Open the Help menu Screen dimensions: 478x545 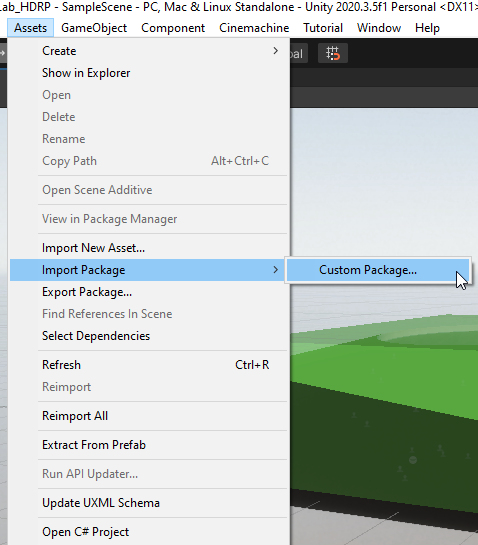427,28
